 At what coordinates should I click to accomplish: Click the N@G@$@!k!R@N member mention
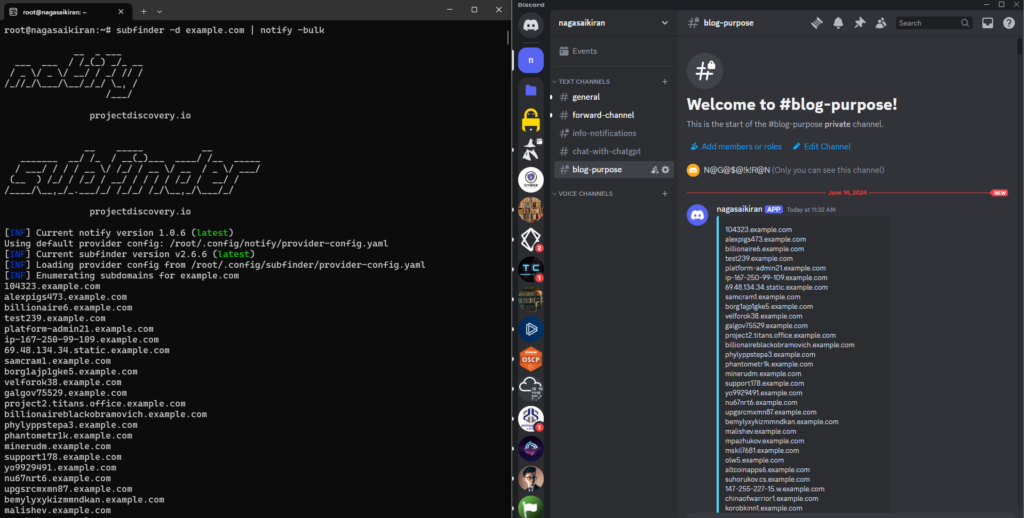737,170
